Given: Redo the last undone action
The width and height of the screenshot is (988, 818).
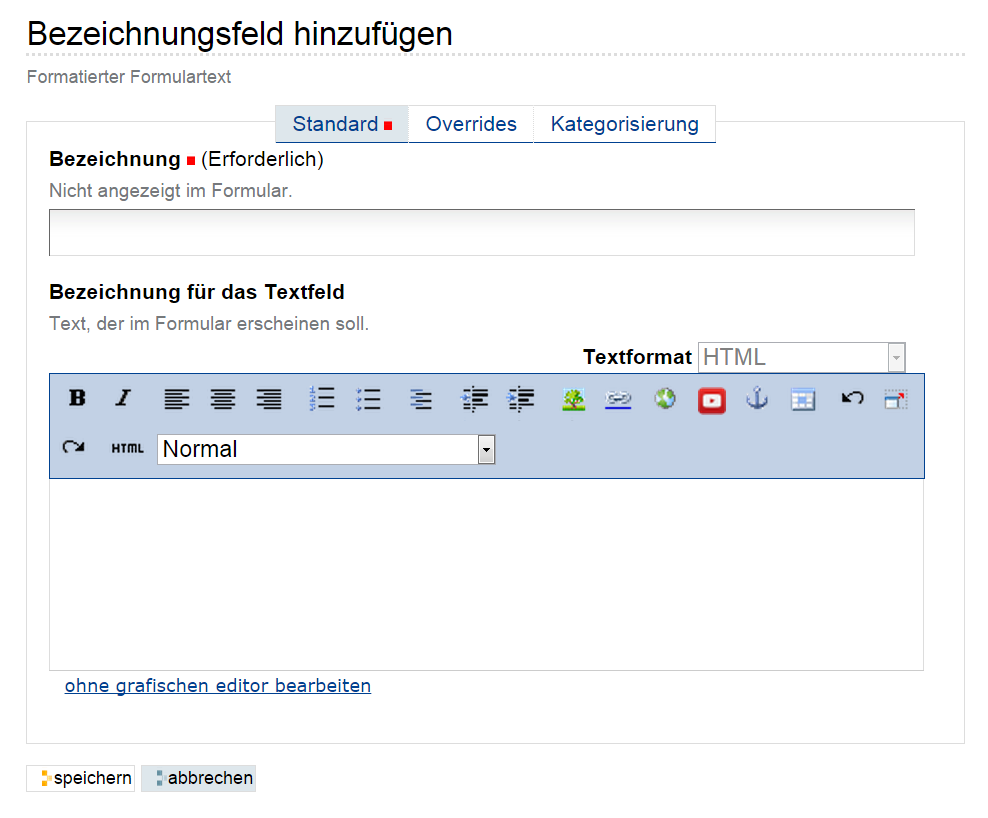Looking at the screenshot, I should pyautogui.click(x=74, y=447).
